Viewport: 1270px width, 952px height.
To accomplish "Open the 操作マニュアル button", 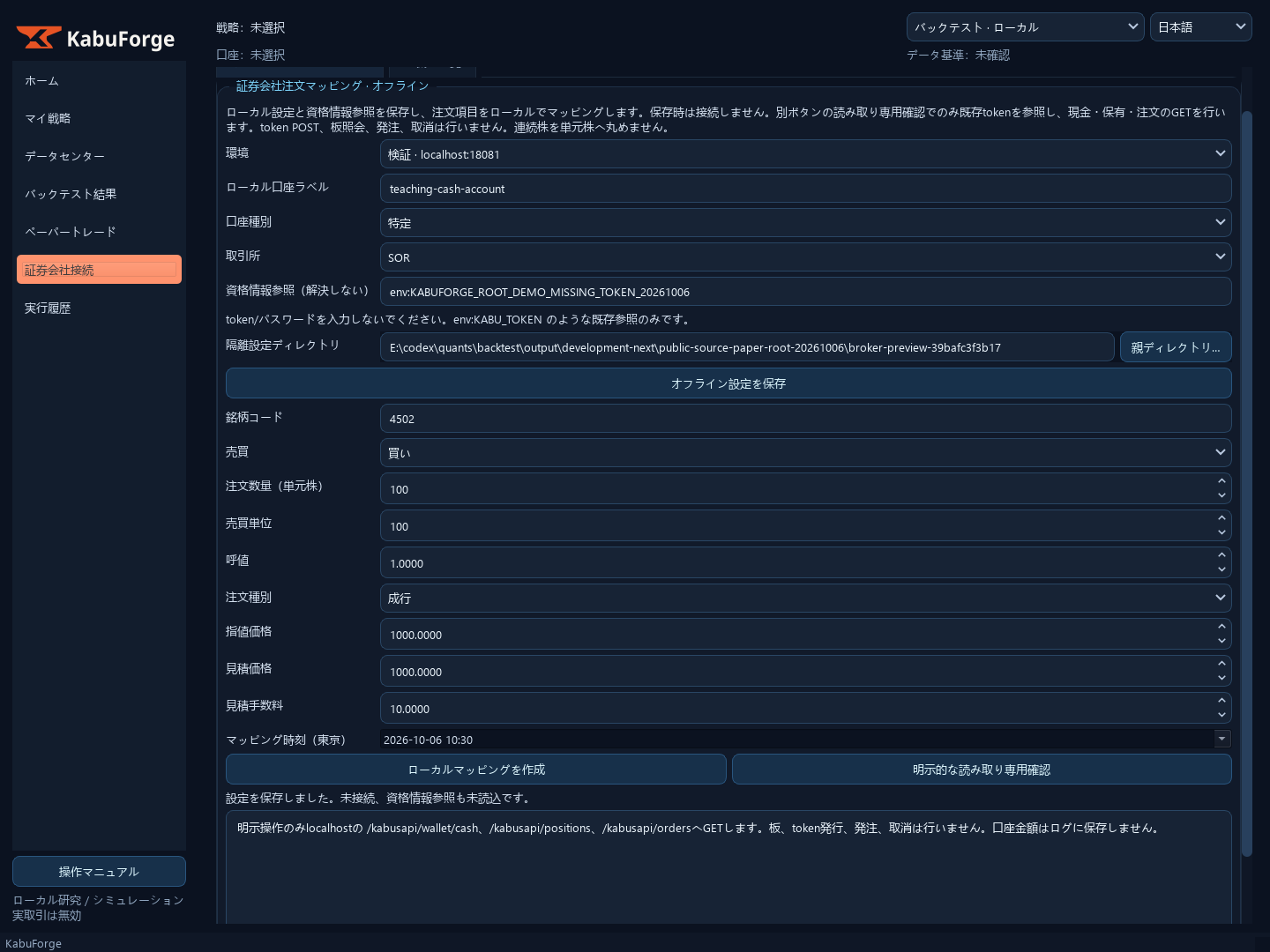I will pyautogui.click(x=99, y=872).
